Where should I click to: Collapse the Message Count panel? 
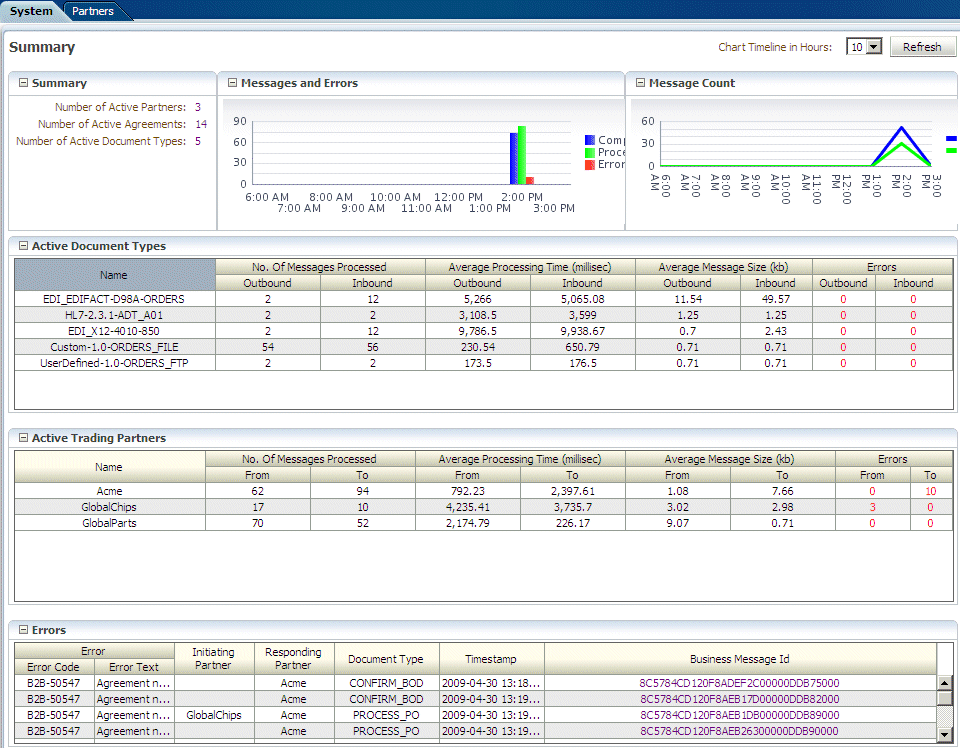pyautogui.click(x=640, y=84)
